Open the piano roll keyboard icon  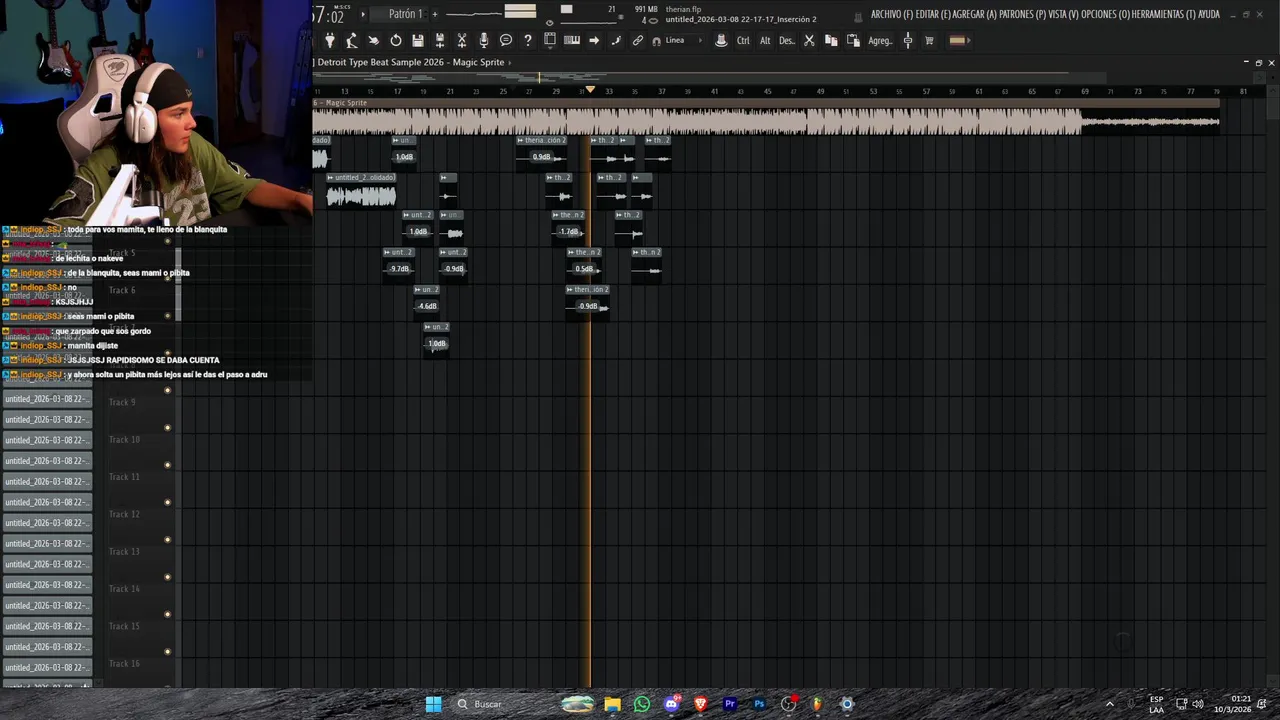572,40
